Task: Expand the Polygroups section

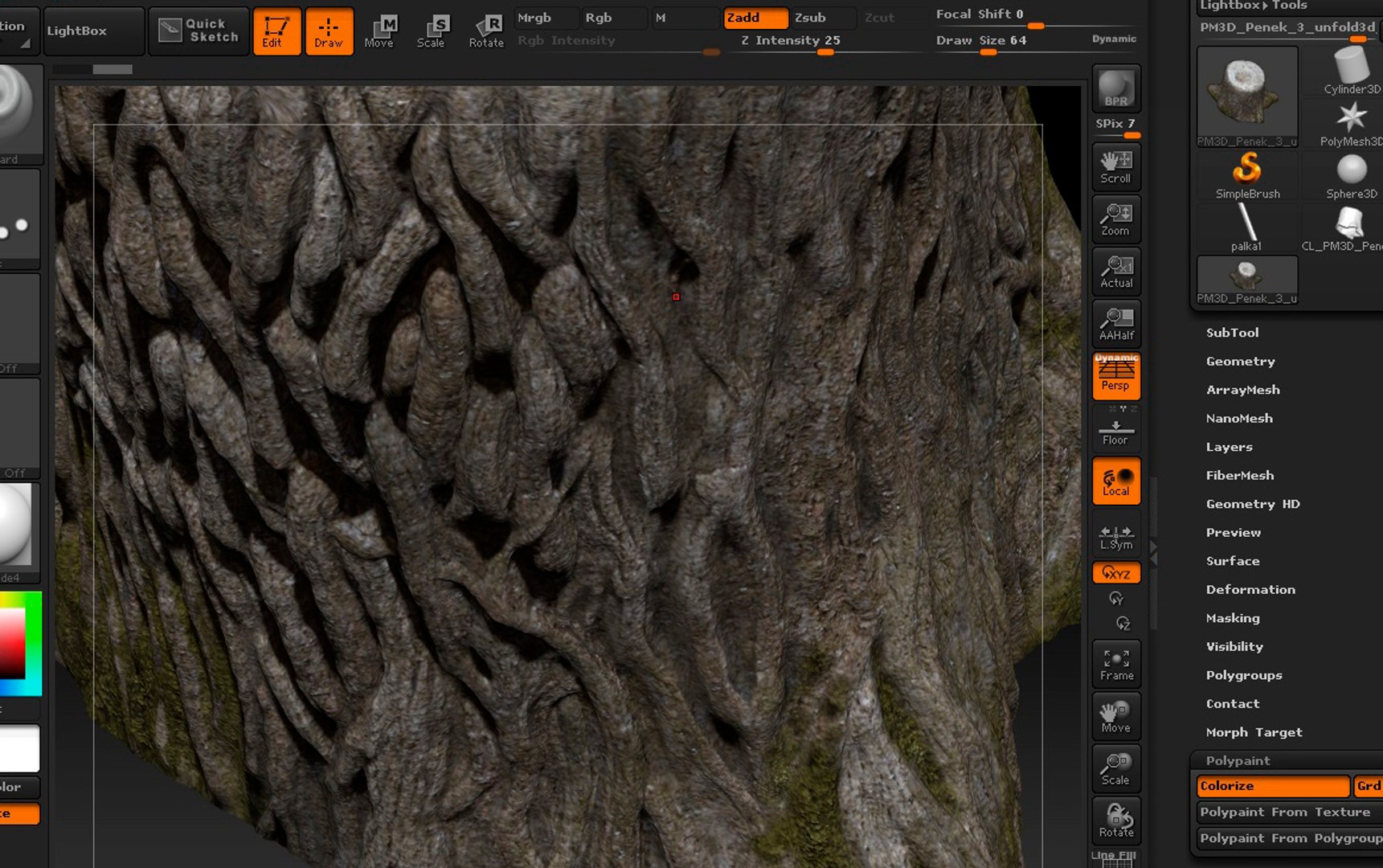Action: coord(1244,675)
